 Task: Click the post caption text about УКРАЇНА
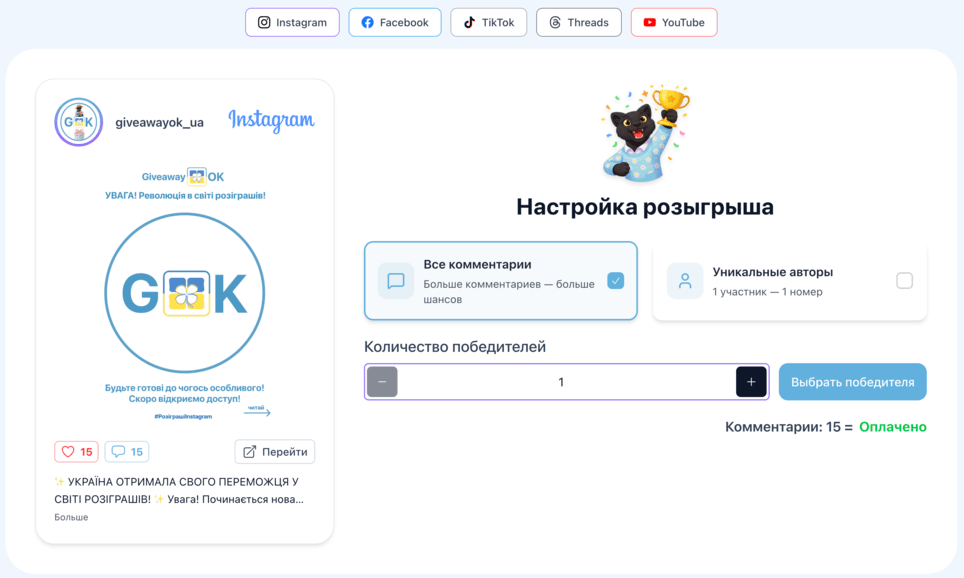(x=179, y=490)
